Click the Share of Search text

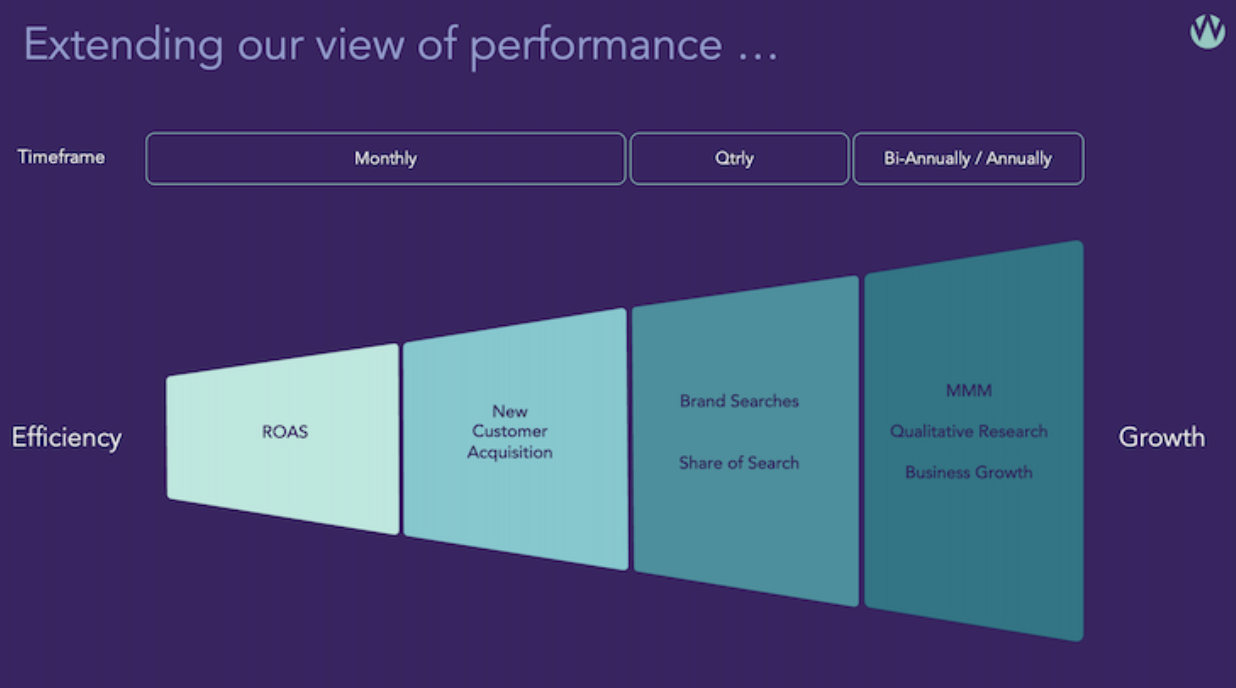point(739,463)
